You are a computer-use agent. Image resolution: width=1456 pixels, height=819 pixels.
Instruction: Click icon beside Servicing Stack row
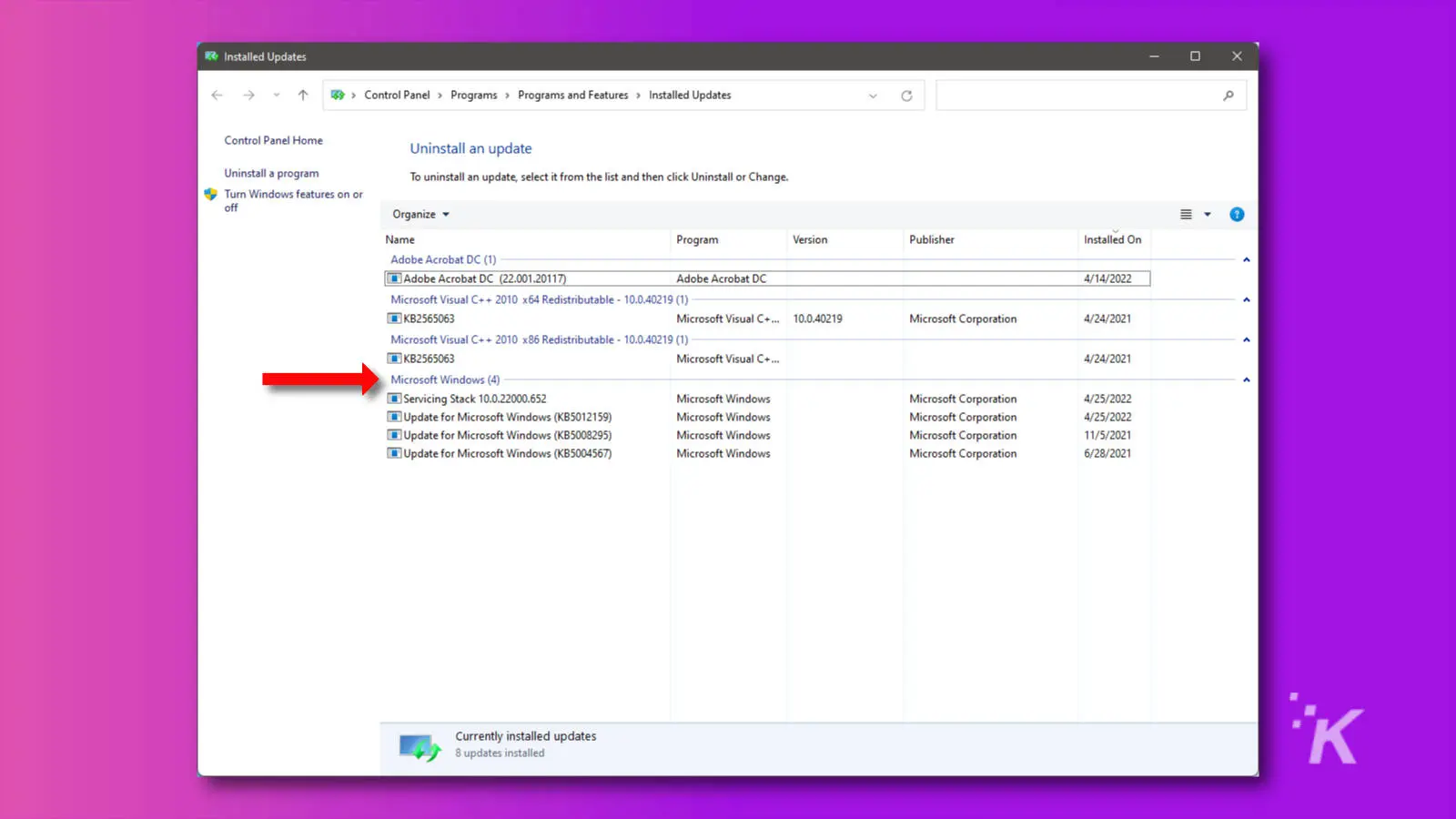[394, 399]
